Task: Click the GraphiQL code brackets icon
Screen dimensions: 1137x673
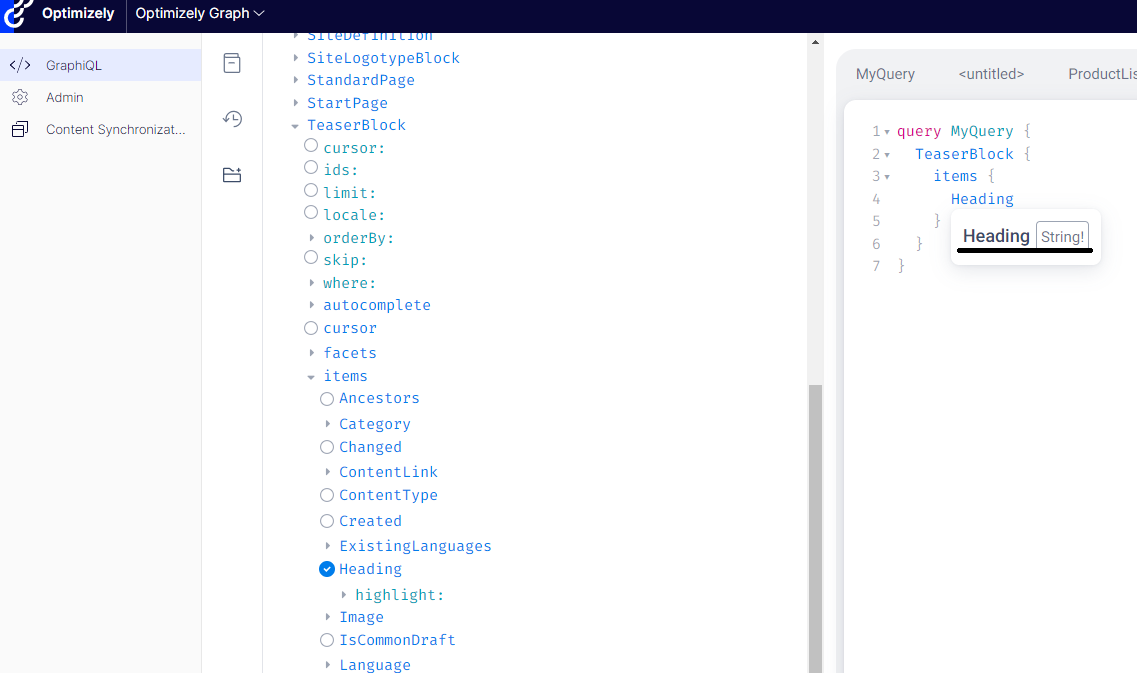Action: coord(20,65)
